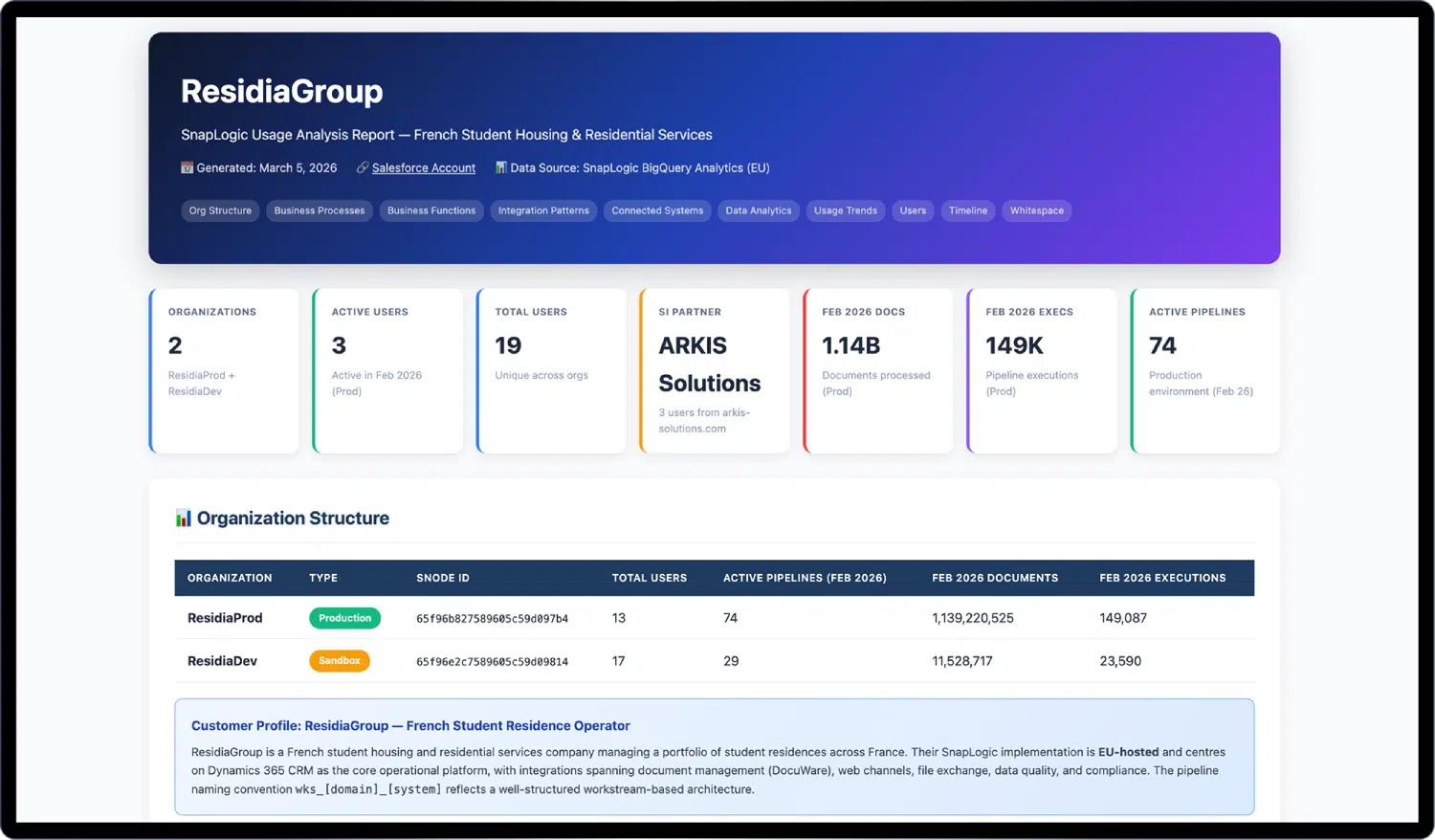
Task: Click "Documents processed (Prod)" caption
Action: click(x=876, y=383)
